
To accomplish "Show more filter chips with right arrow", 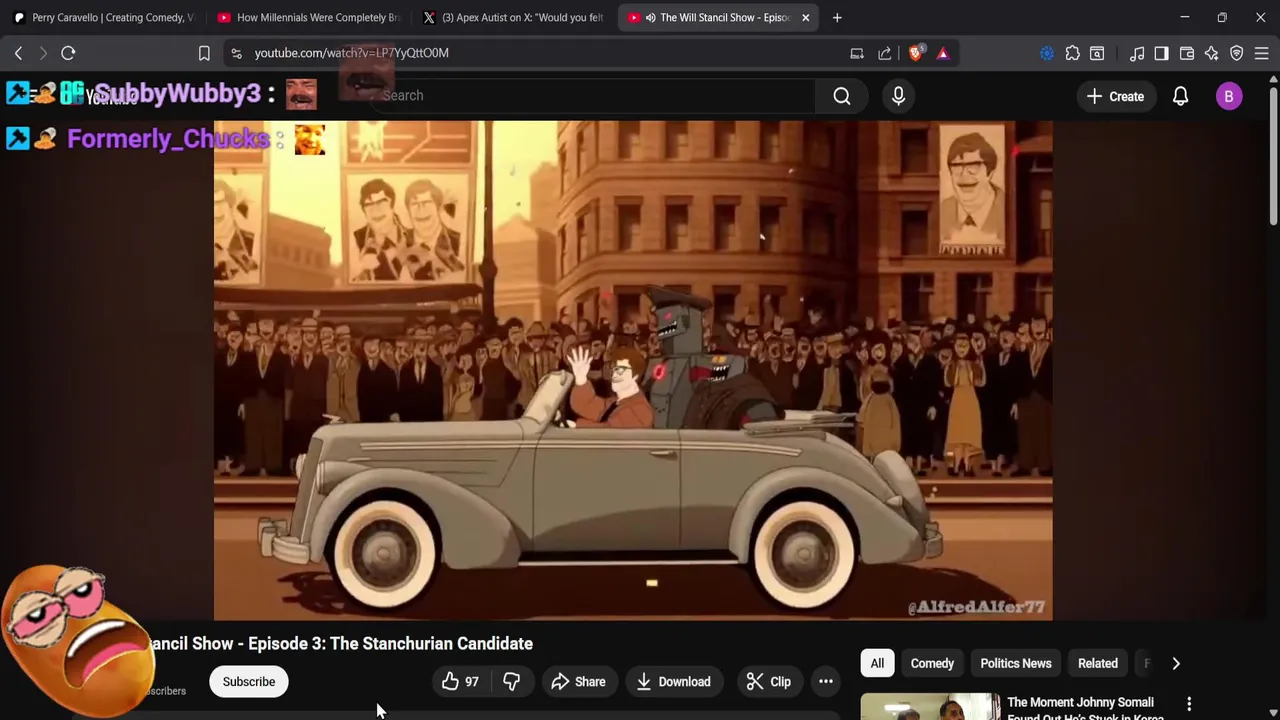I will (x=1176, y=664).
